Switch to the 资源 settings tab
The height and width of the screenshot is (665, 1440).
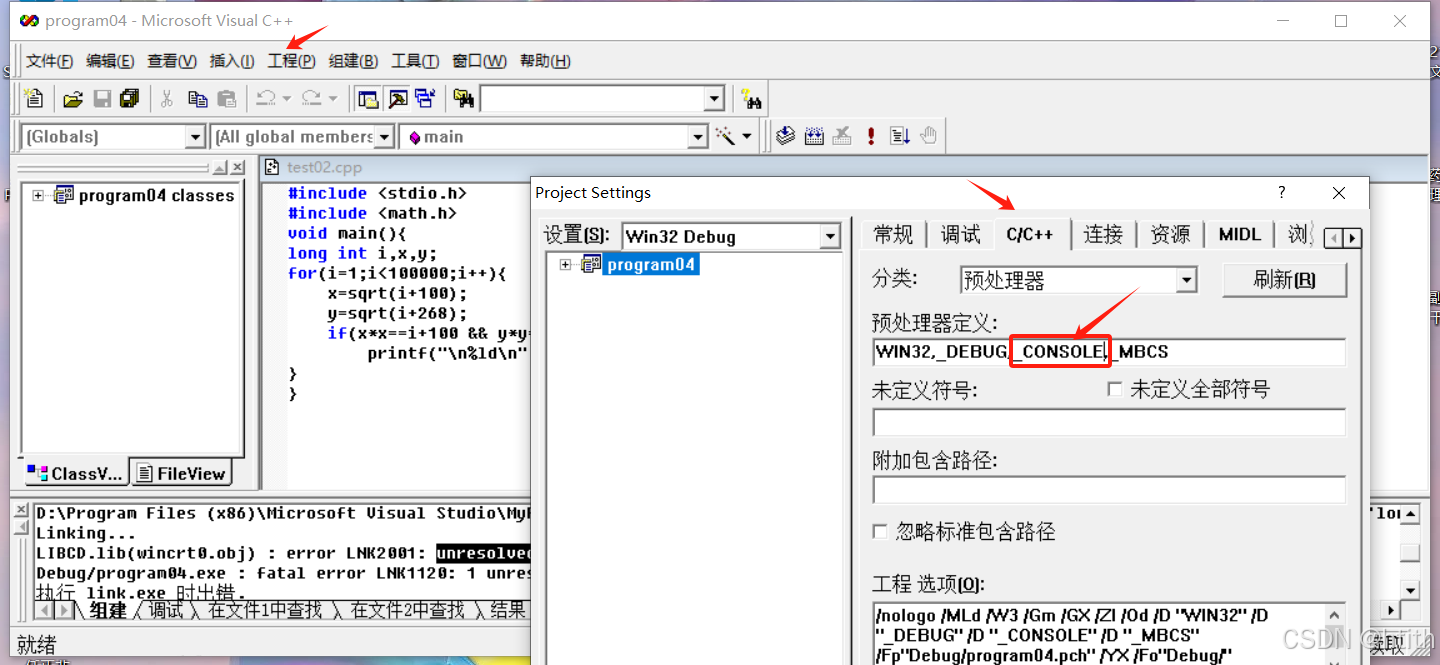(x=1170, y=235)
